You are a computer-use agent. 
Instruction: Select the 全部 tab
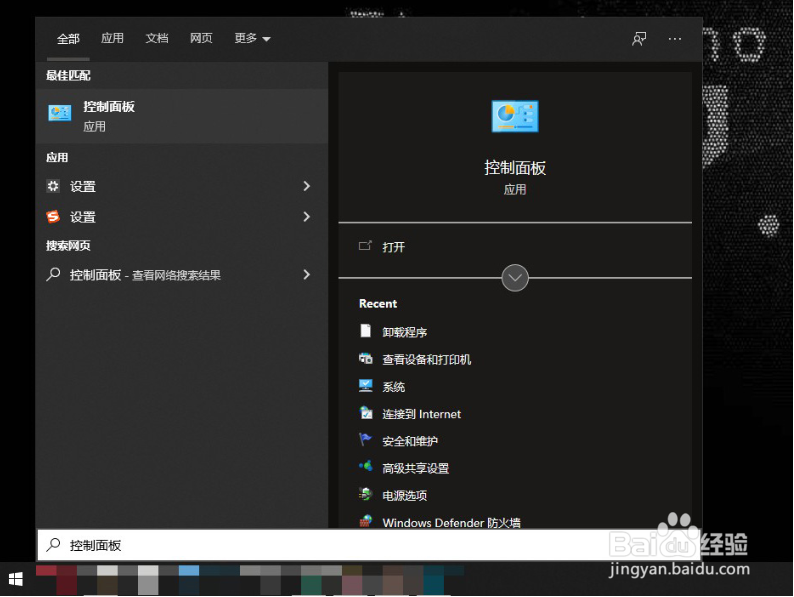68,38
